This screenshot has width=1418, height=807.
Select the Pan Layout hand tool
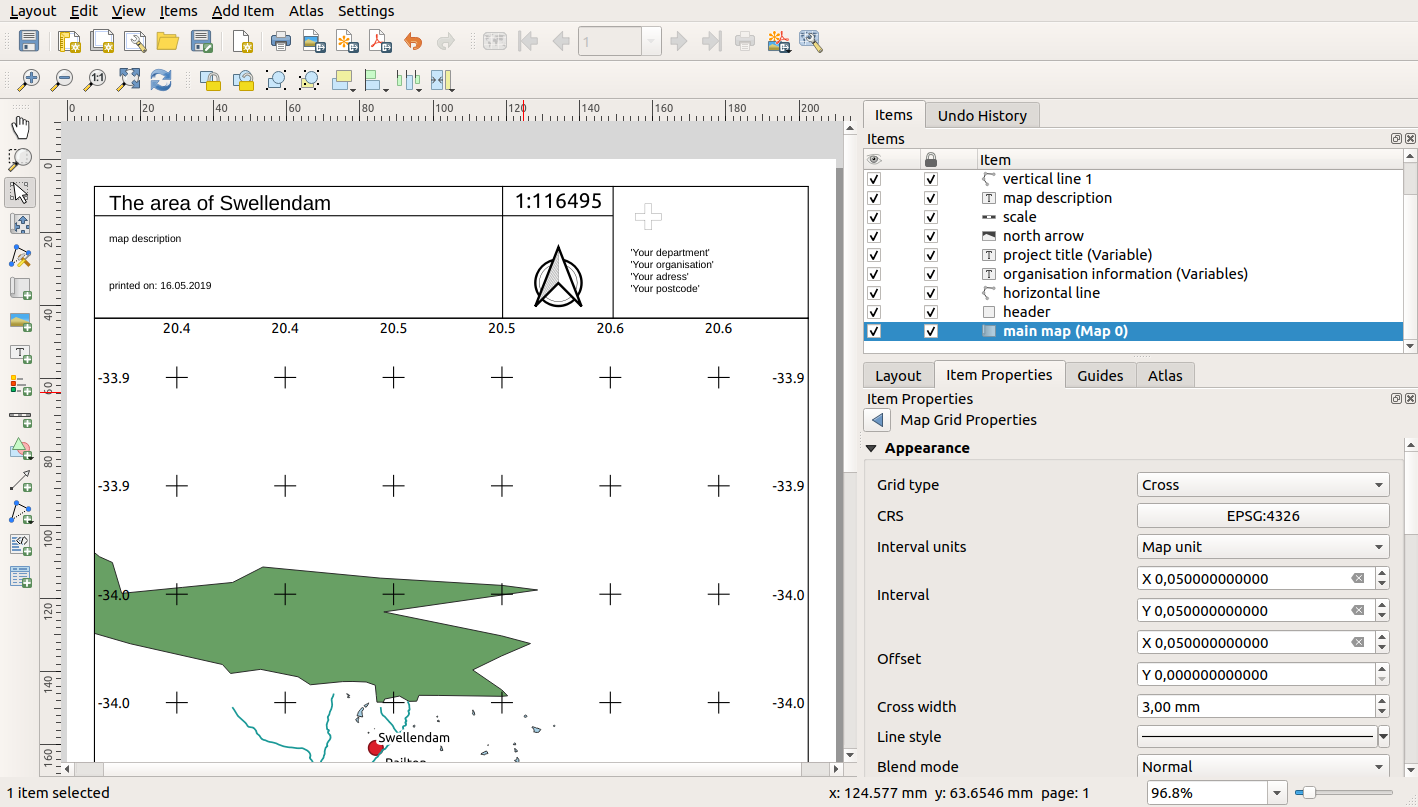pyautogui.click(x=20, y=127)
